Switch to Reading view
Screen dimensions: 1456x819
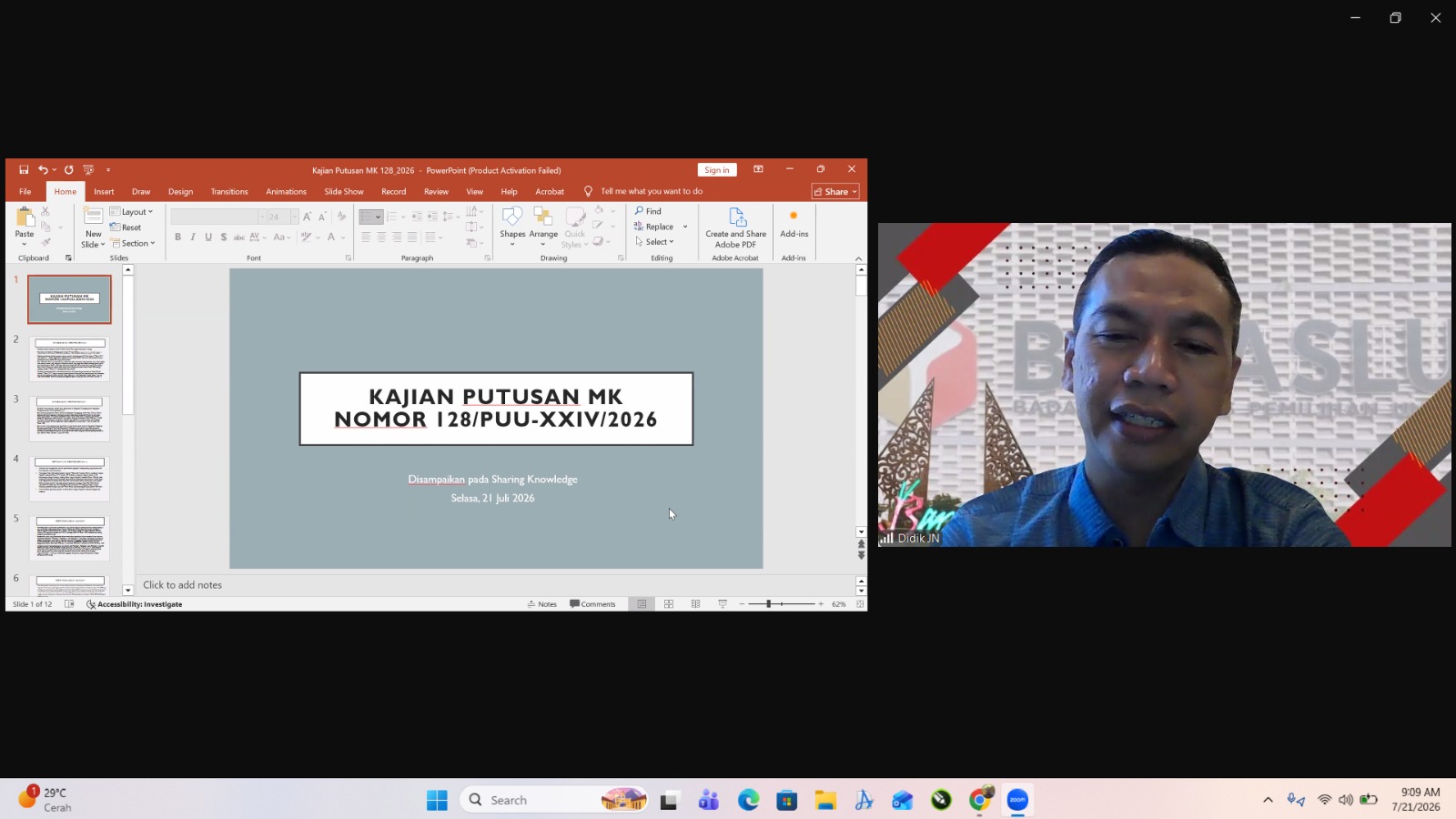[695, 604]
